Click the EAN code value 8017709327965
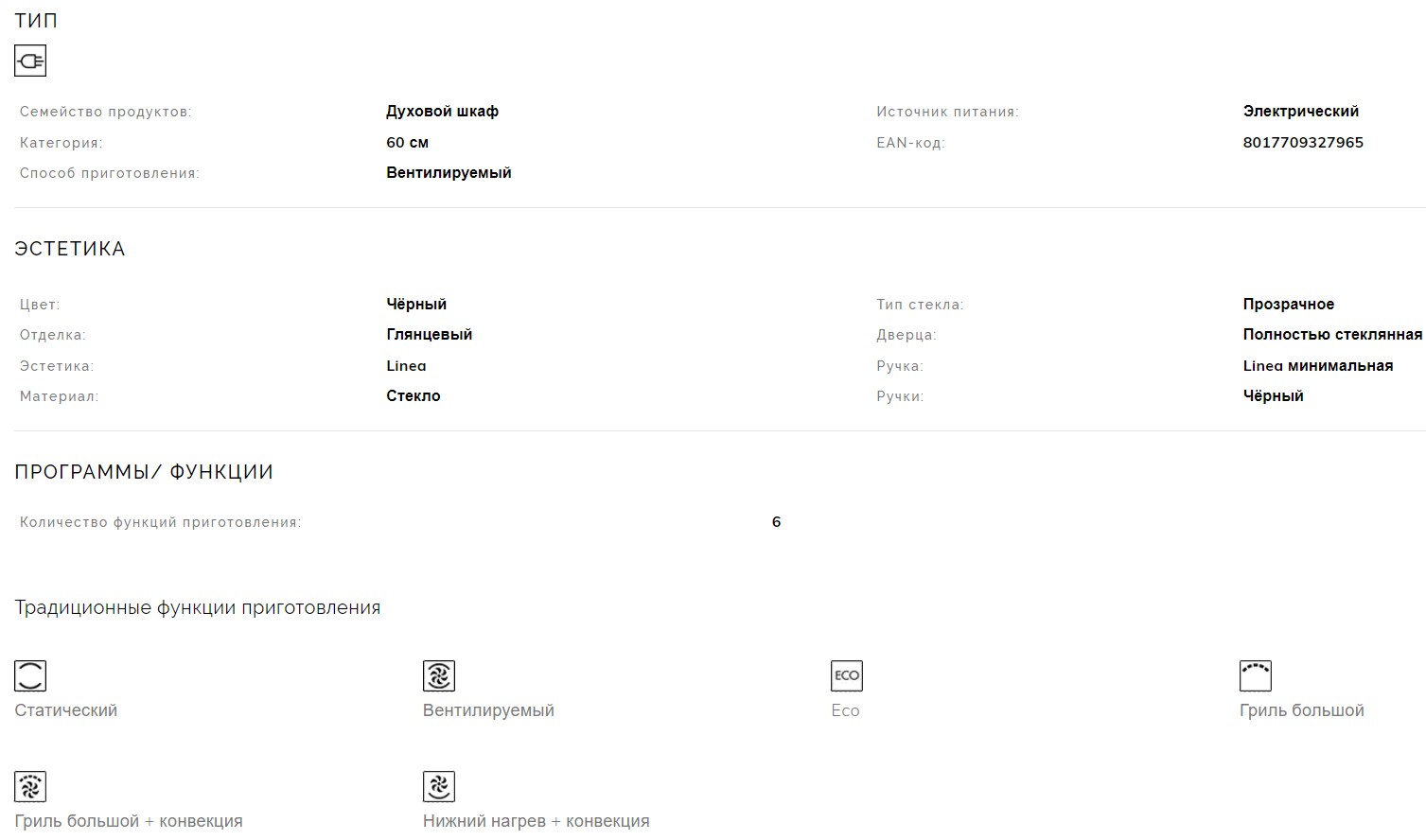The width and height of the screenshot is (1426, 840). (x=1303, y=143)
